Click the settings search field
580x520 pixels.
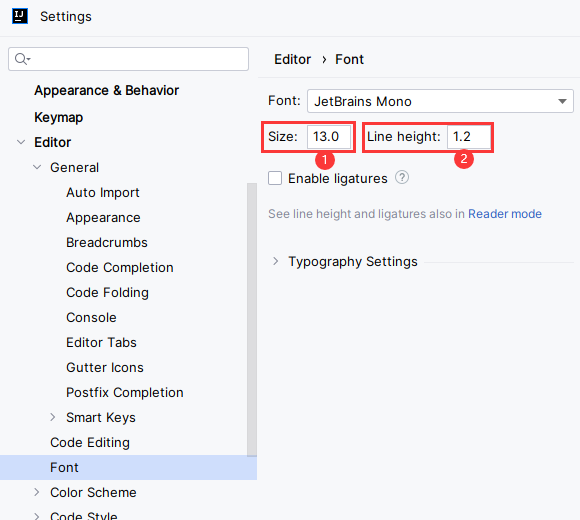pyautogui.click(x=128, y=59)
